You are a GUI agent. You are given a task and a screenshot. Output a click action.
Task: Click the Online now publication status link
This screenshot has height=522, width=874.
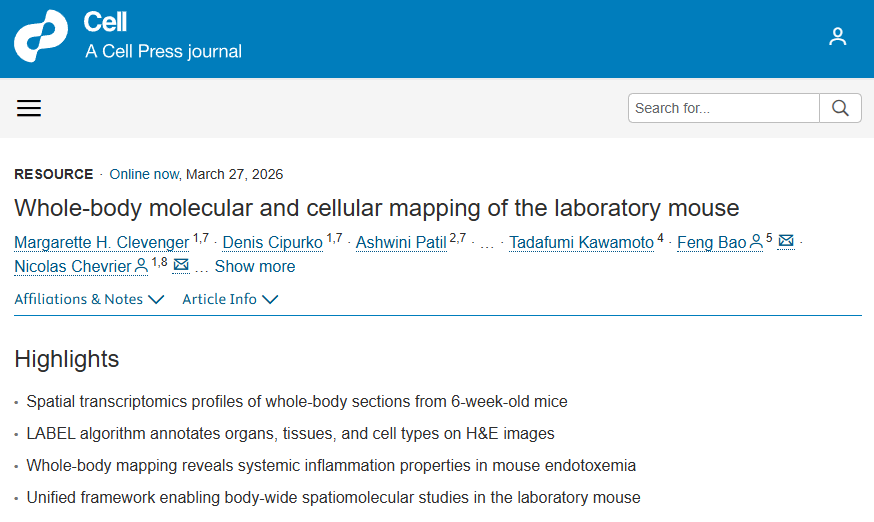(144, 174)
